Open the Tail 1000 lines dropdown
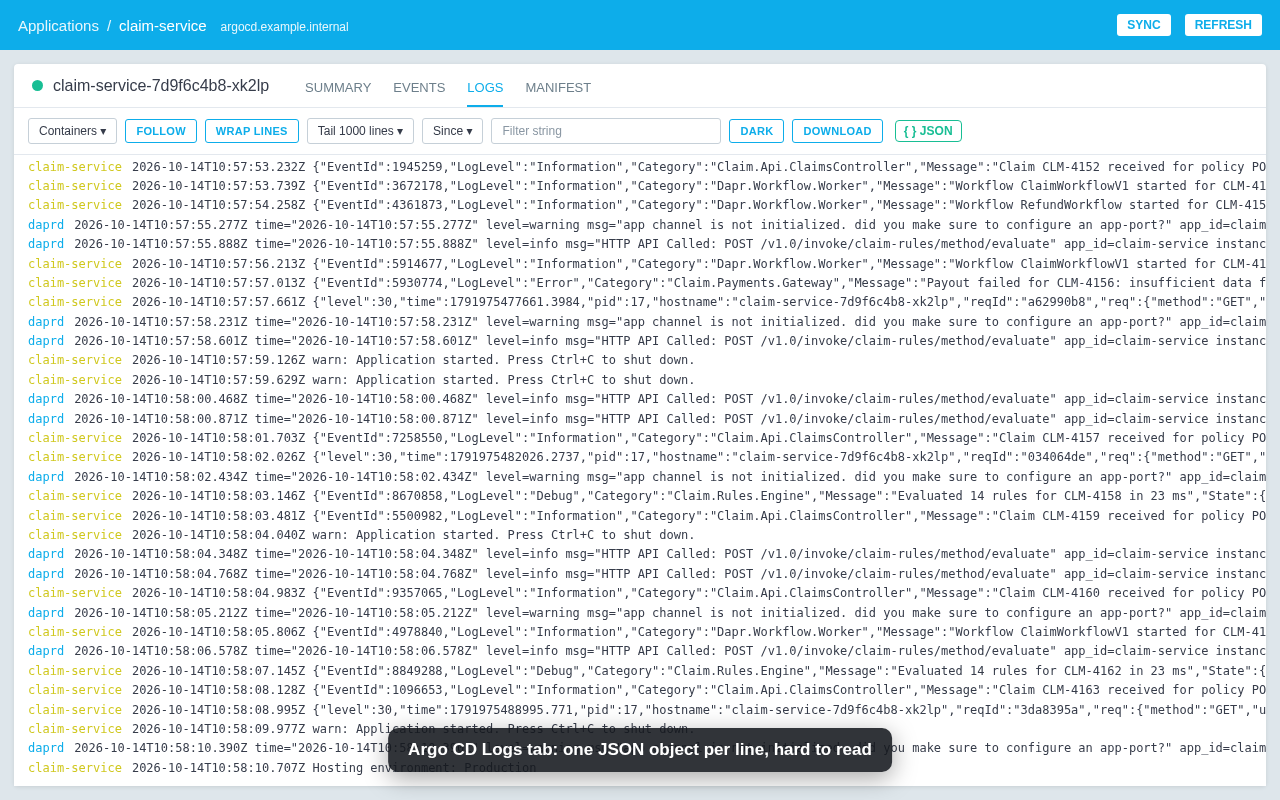The width and height of the screenshot is (1280, 800). [360, 131]
